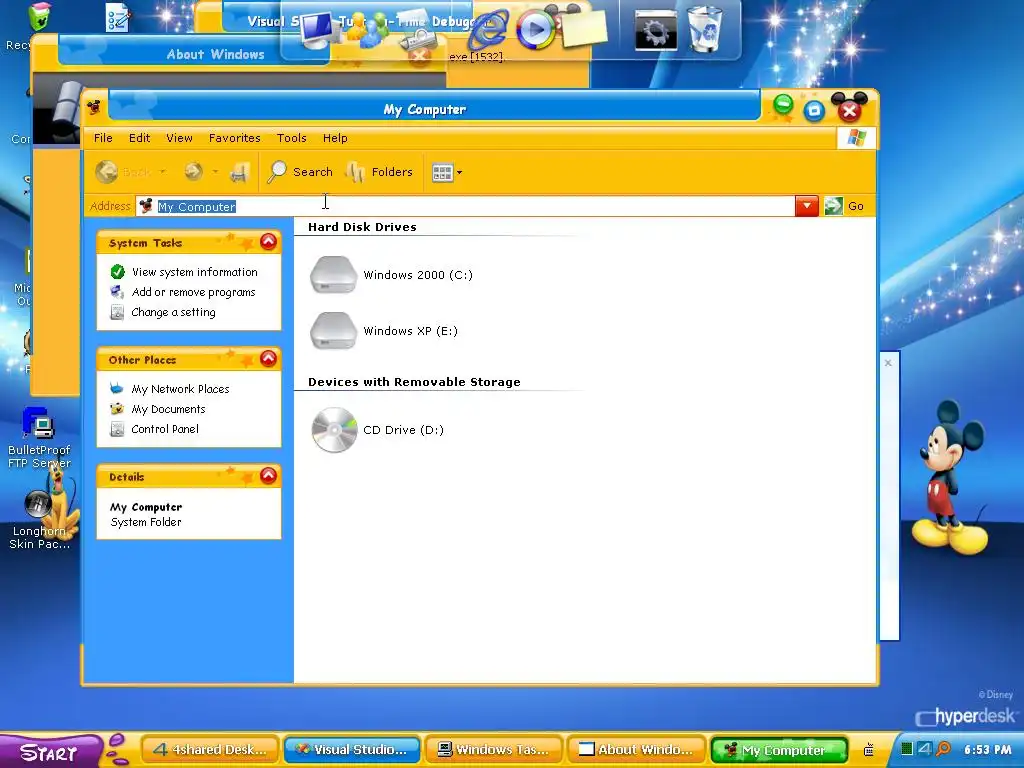
Task: Select Windows 2000 (C:) drive icon
Action: tap(334, 274)
